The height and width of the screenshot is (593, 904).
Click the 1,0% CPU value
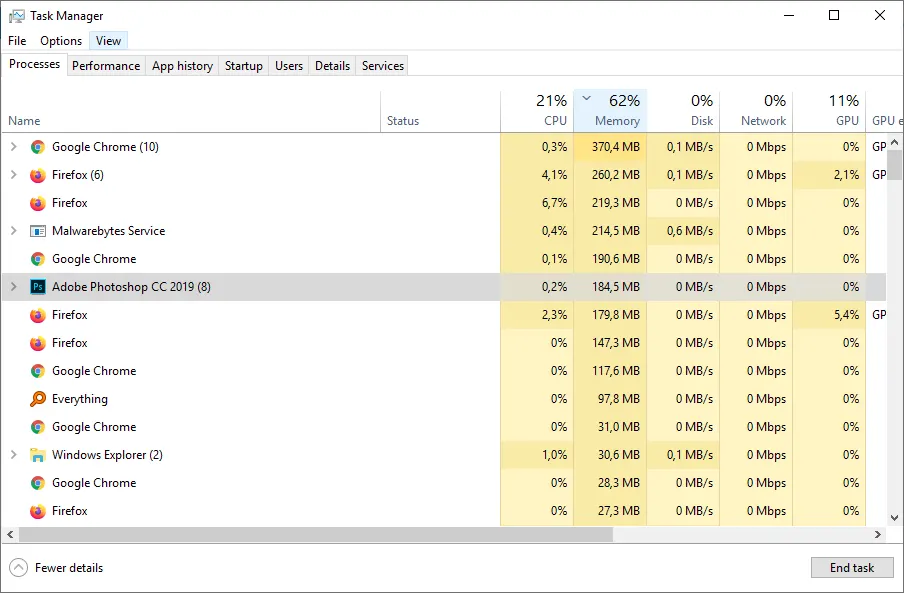[555, 455]
